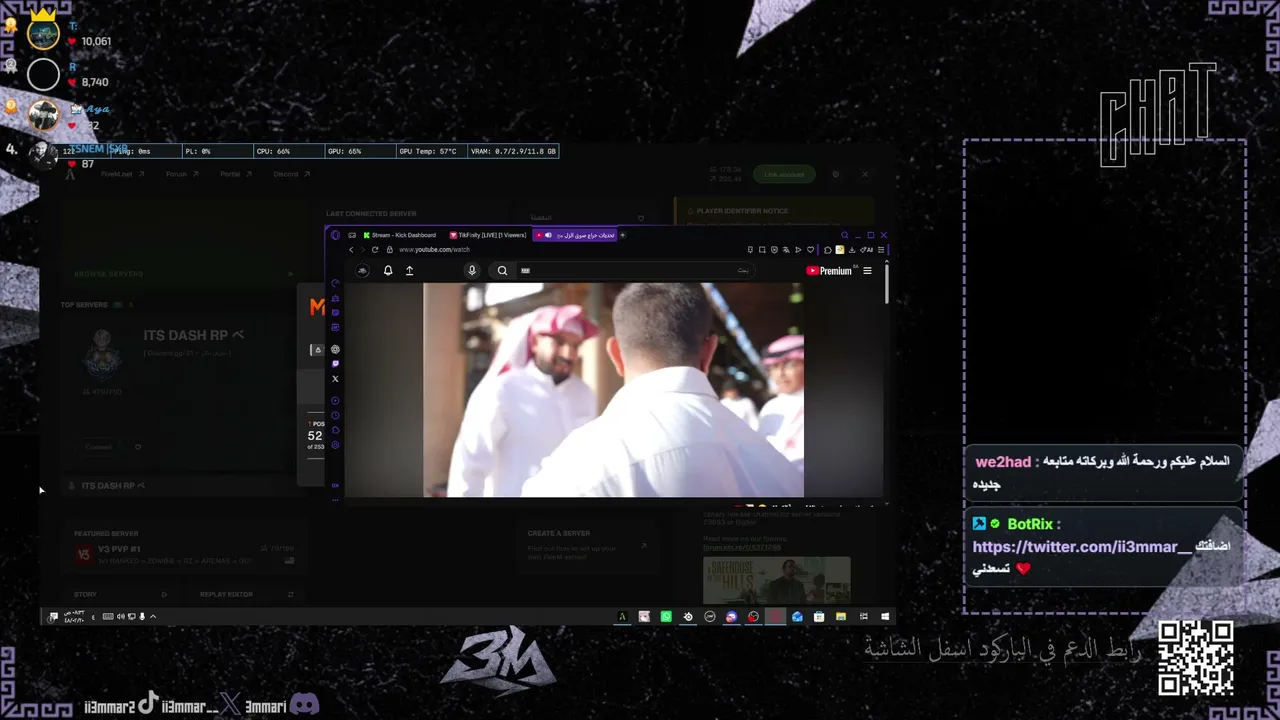Open Replay Editor in FiveM
The image size is (1280, 720).
point(247,594)
